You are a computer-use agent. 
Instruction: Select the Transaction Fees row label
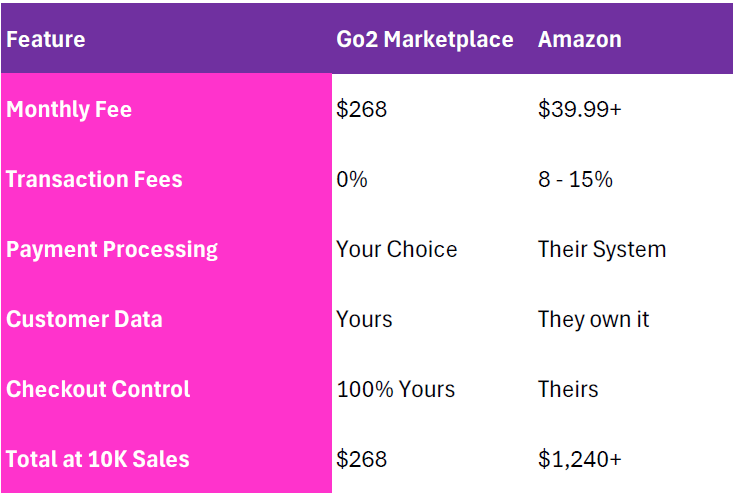pos(94,180)
